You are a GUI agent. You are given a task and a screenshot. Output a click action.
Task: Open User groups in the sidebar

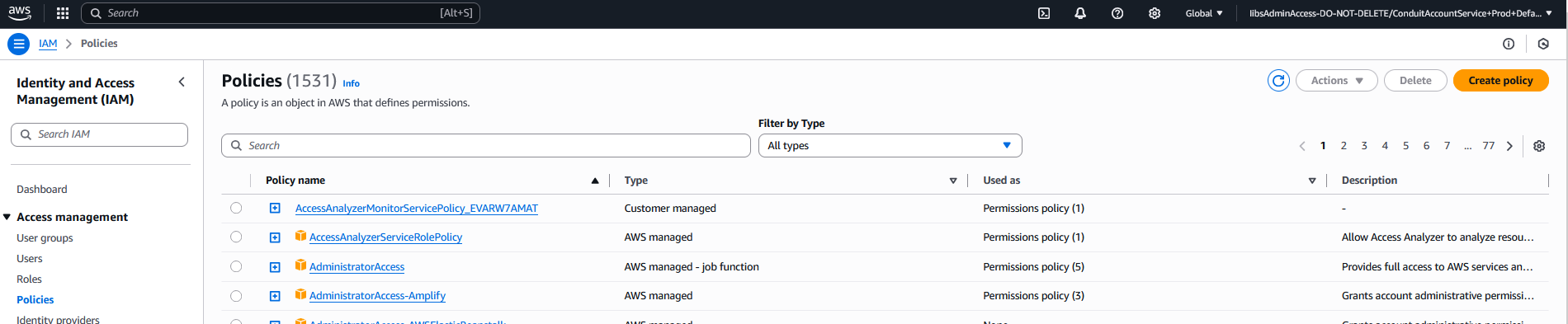45,238
